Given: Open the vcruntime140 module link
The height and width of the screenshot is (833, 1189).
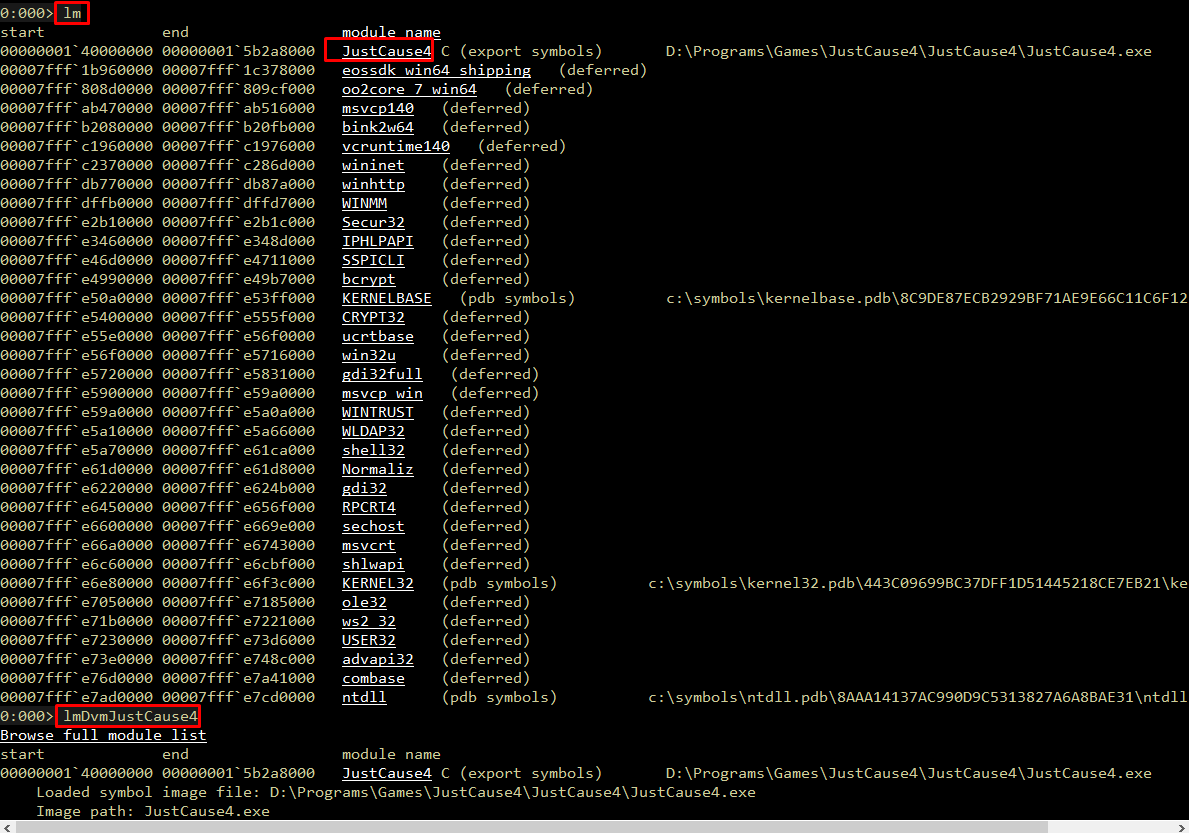Looking at the screenshot, I should 395,146.
